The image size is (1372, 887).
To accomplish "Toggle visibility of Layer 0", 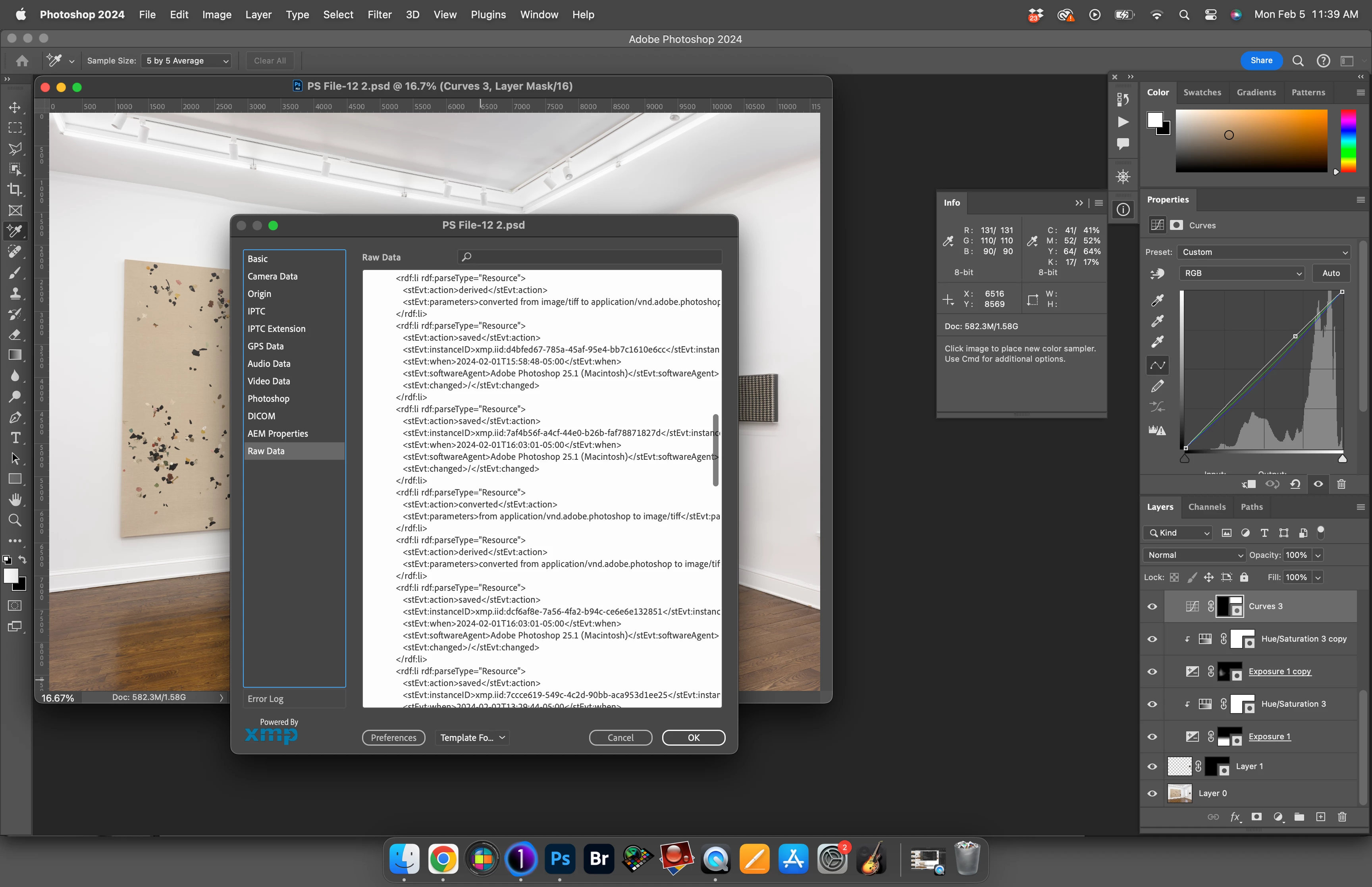I will [1152, 793].
